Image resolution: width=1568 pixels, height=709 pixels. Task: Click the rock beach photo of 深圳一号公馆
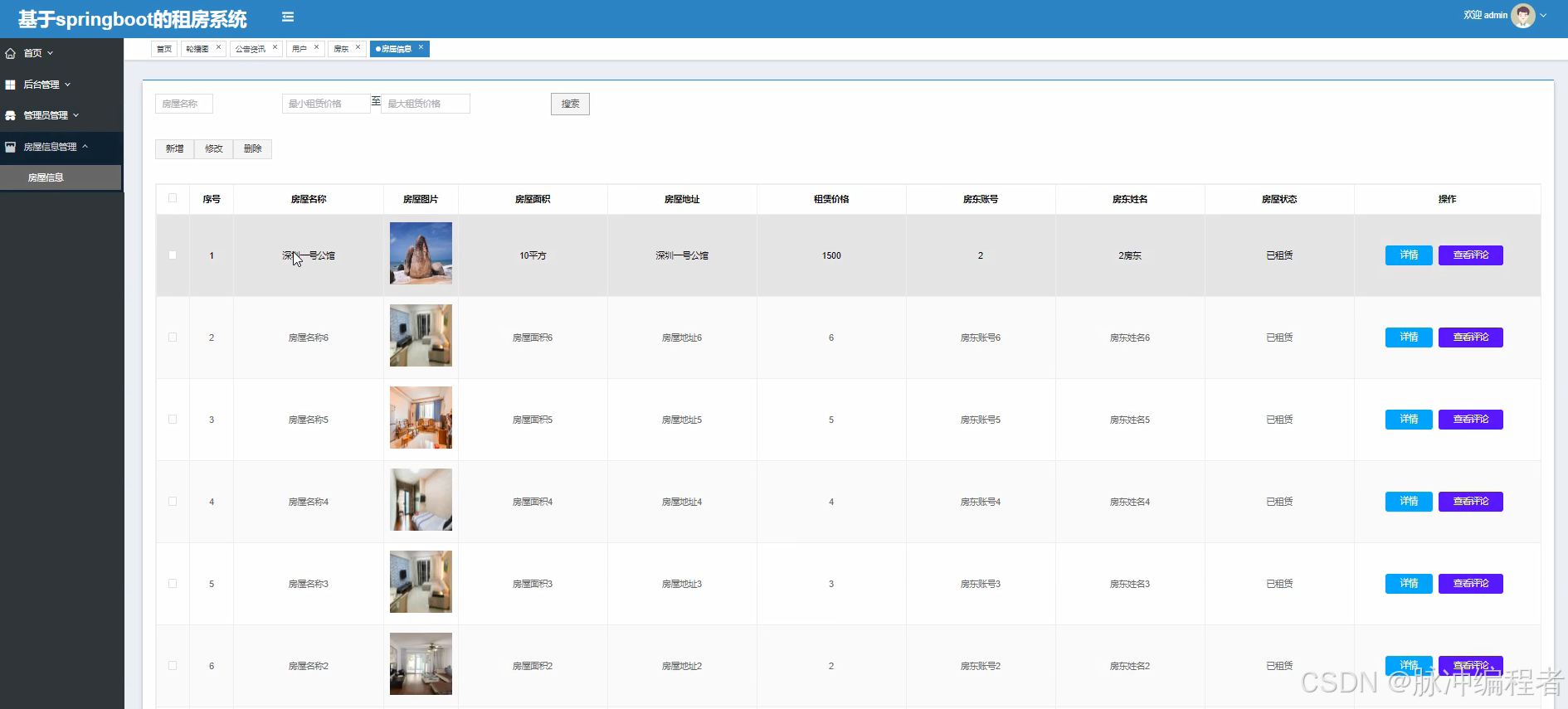[421, 253]
